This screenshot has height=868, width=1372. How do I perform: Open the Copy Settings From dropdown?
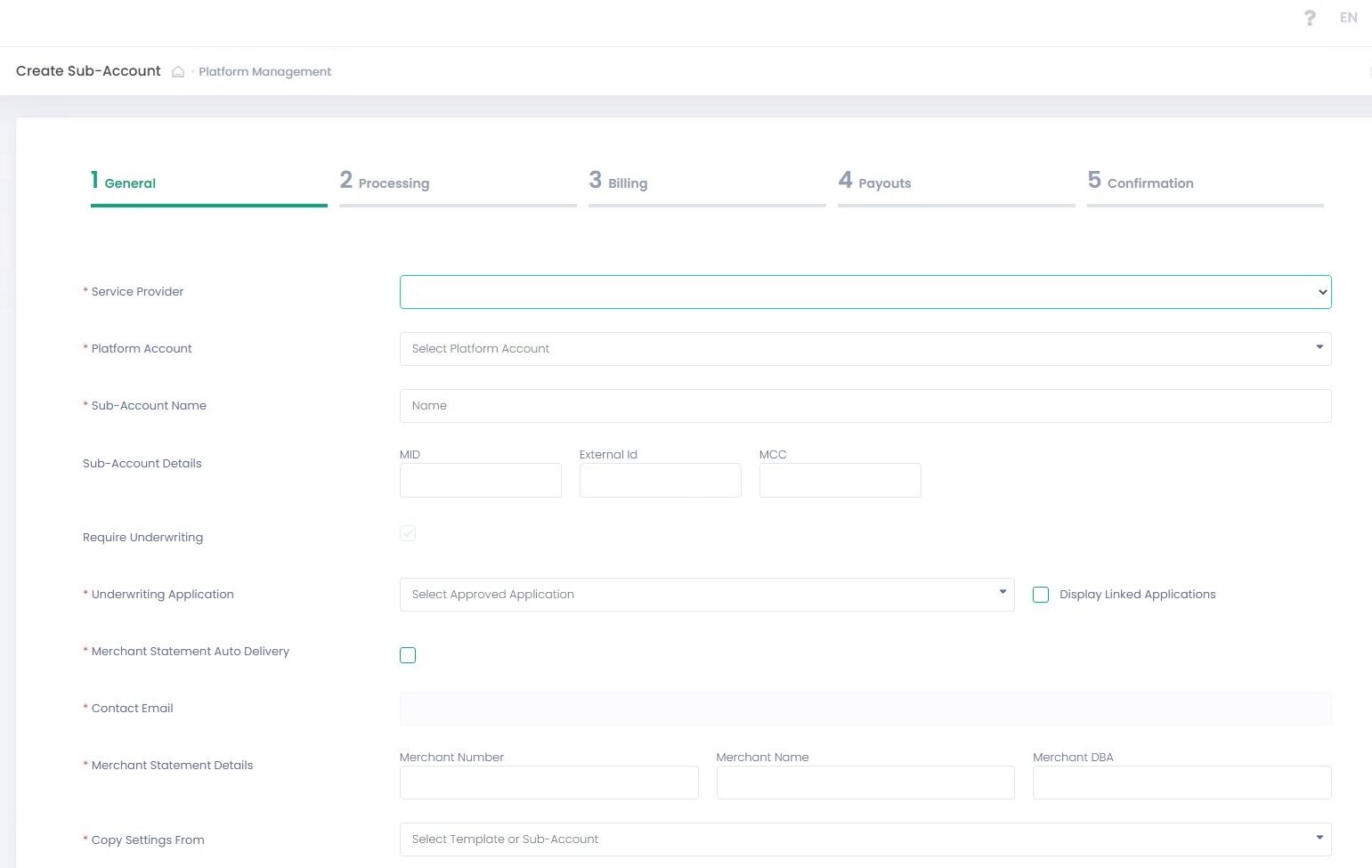click(x=865, y=840)
